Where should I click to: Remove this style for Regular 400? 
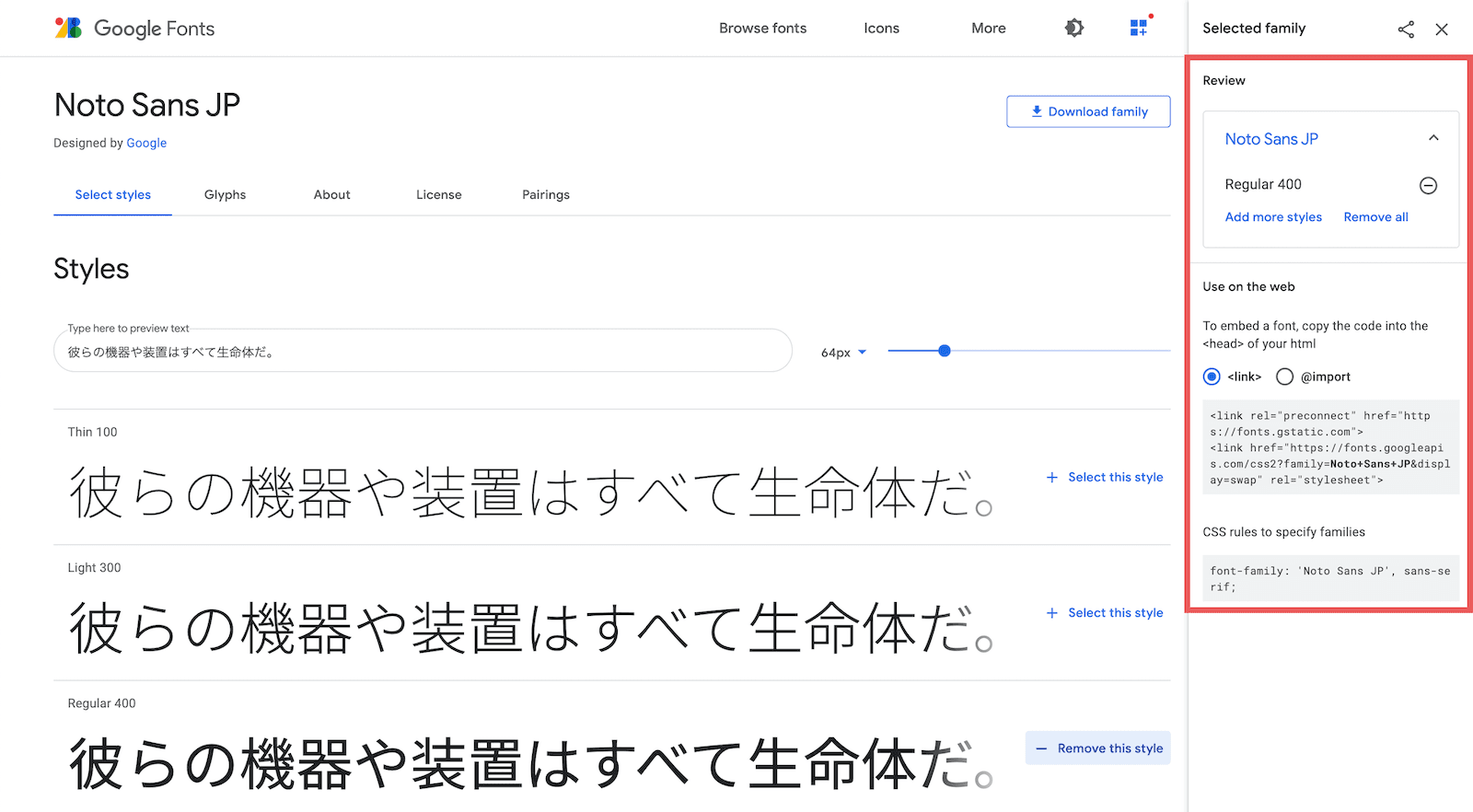click(x=1098, y=748)
